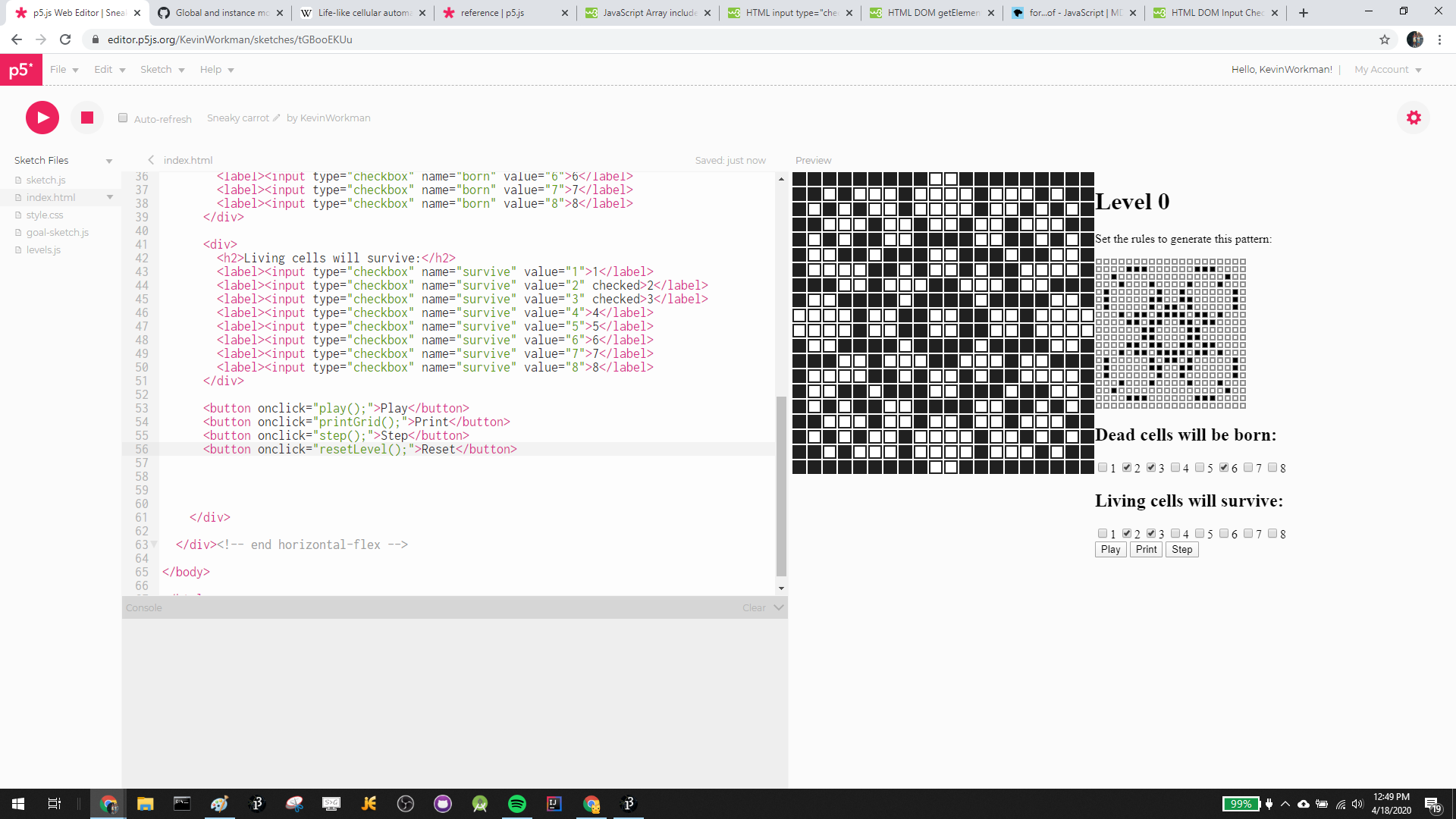Edit sketch name with the pencil icon
Screen dimensions: 1456x819
(277, 118)
